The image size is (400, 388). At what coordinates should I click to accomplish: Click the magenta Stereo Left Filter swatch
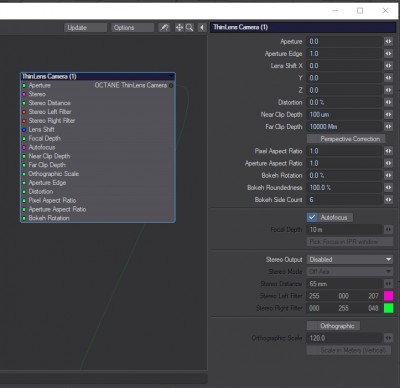pos(388,296)
